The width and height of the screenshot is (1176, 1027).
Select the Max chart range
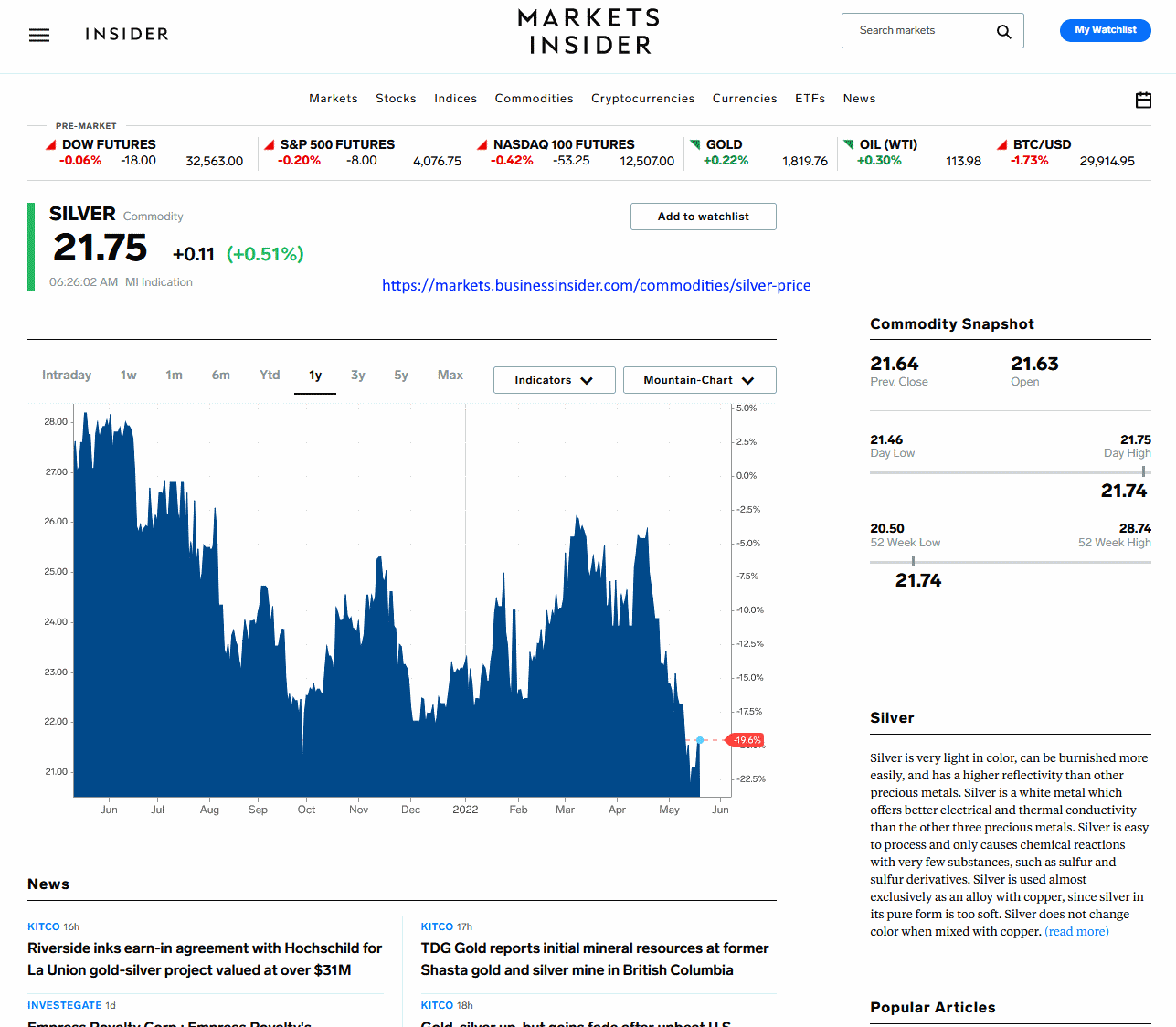tap(450, 376)
